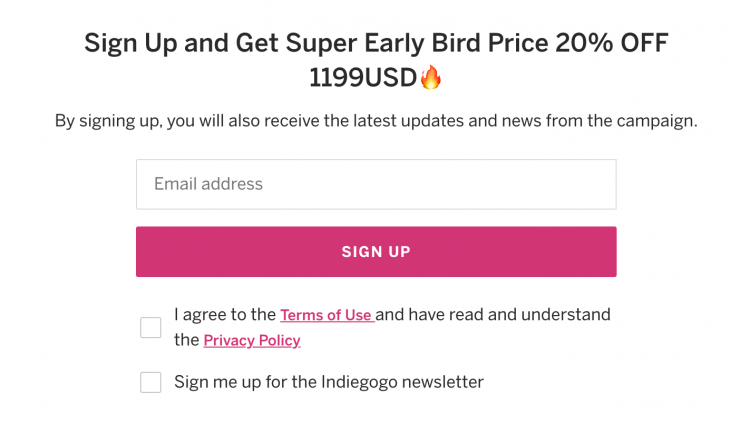Click the "Sign me up for the Indiegogo newsletter" label
Screen dimensions: 740x434
(328, 382)
